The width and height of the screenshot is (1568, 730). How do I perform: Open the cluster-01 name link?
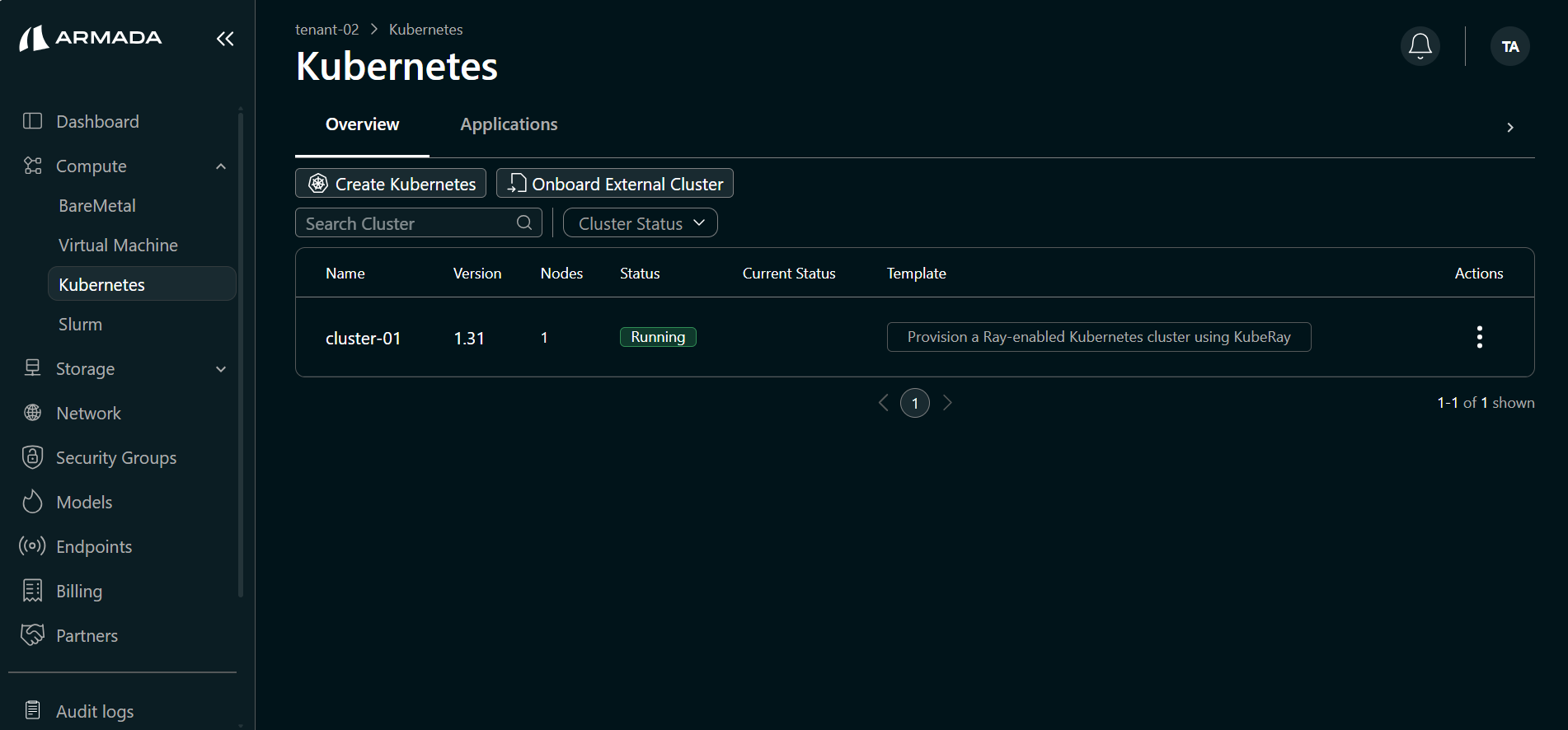(363, 338)
